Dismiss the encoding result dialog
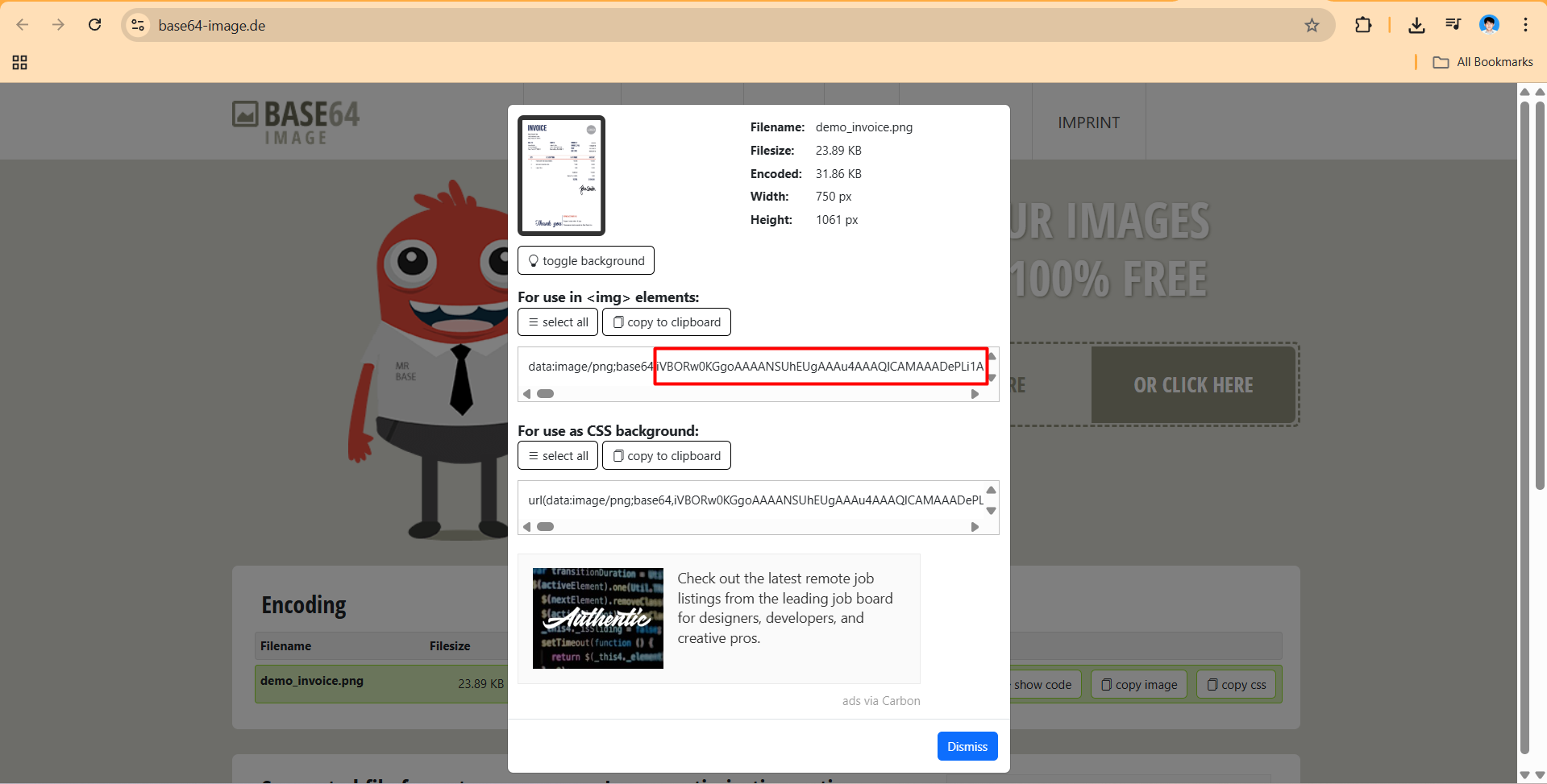 click(x=967, y=746)
